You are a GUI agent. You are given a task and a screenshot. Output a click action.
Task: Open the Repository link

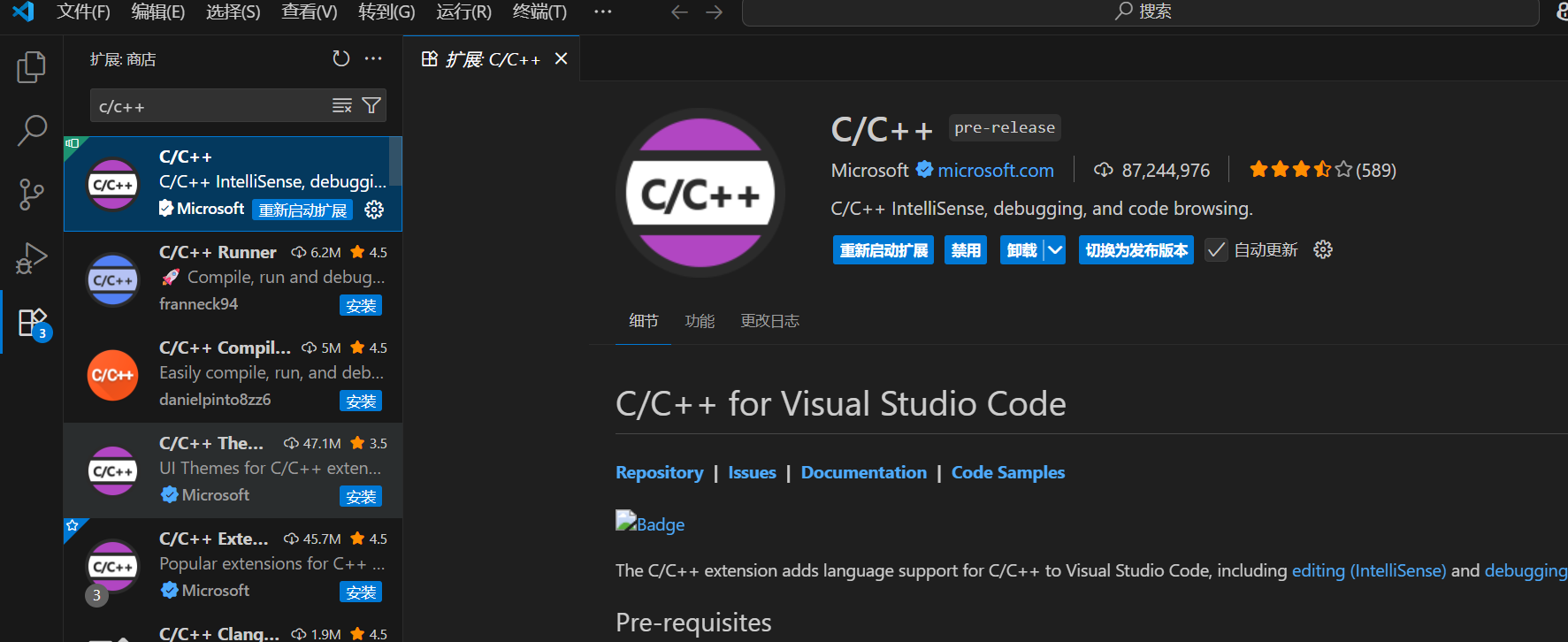[660, 472]
